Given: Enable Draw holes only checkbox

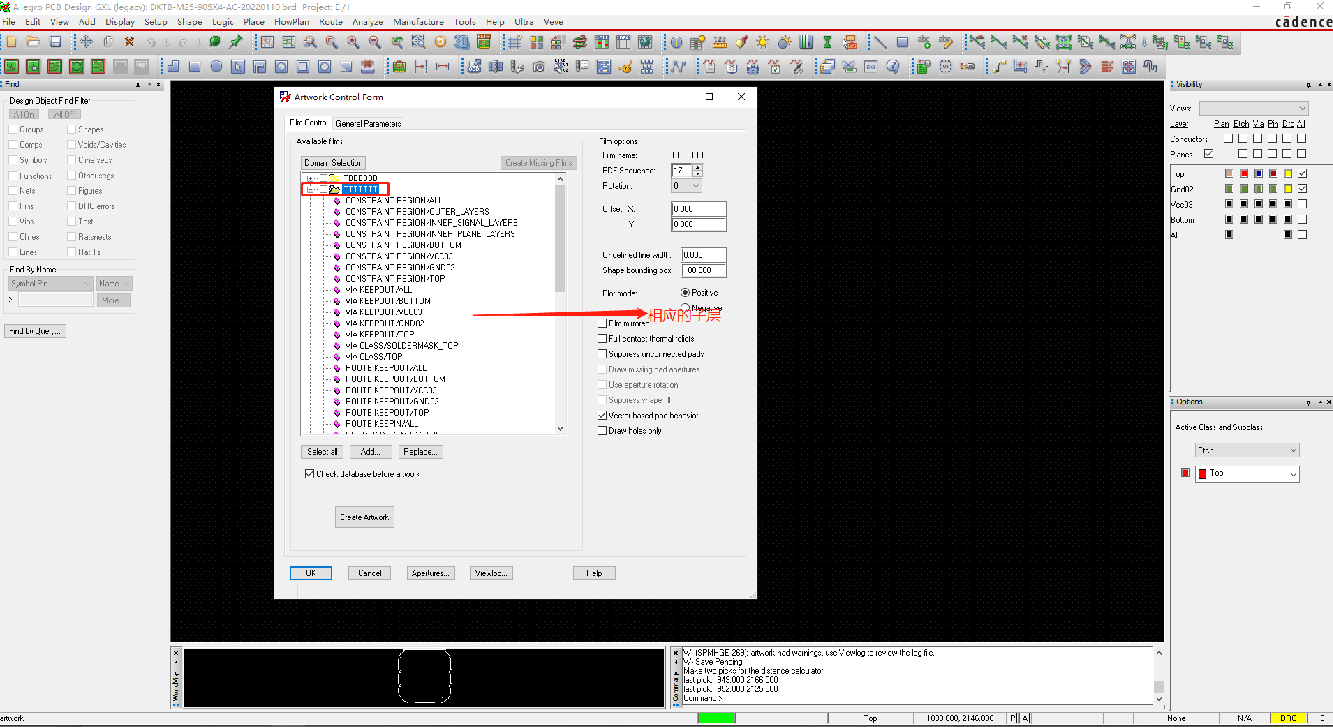Looking at the screenshot, I should point(602,431).
